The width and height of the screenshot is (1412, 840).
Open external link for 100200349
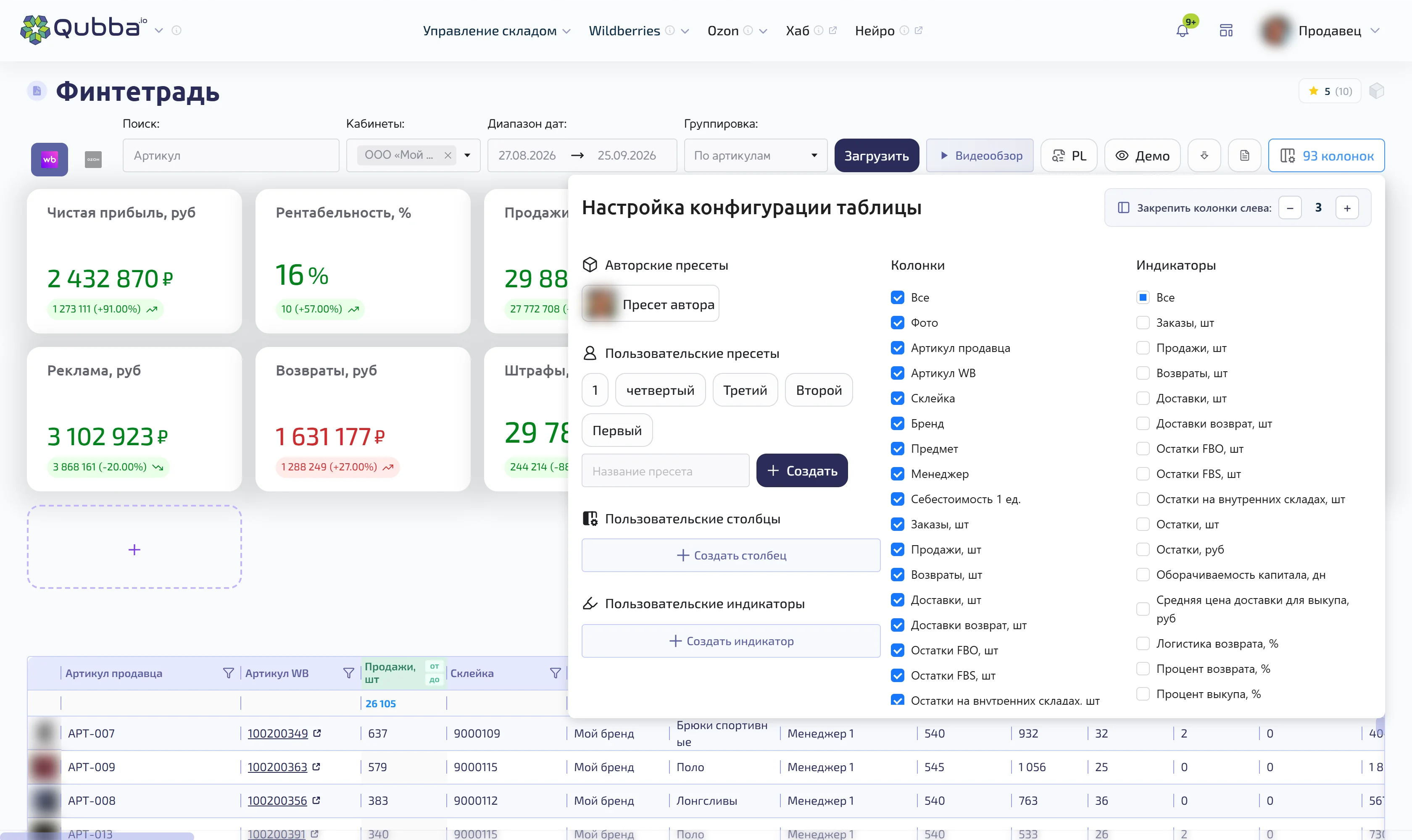(x=317, y=733)
